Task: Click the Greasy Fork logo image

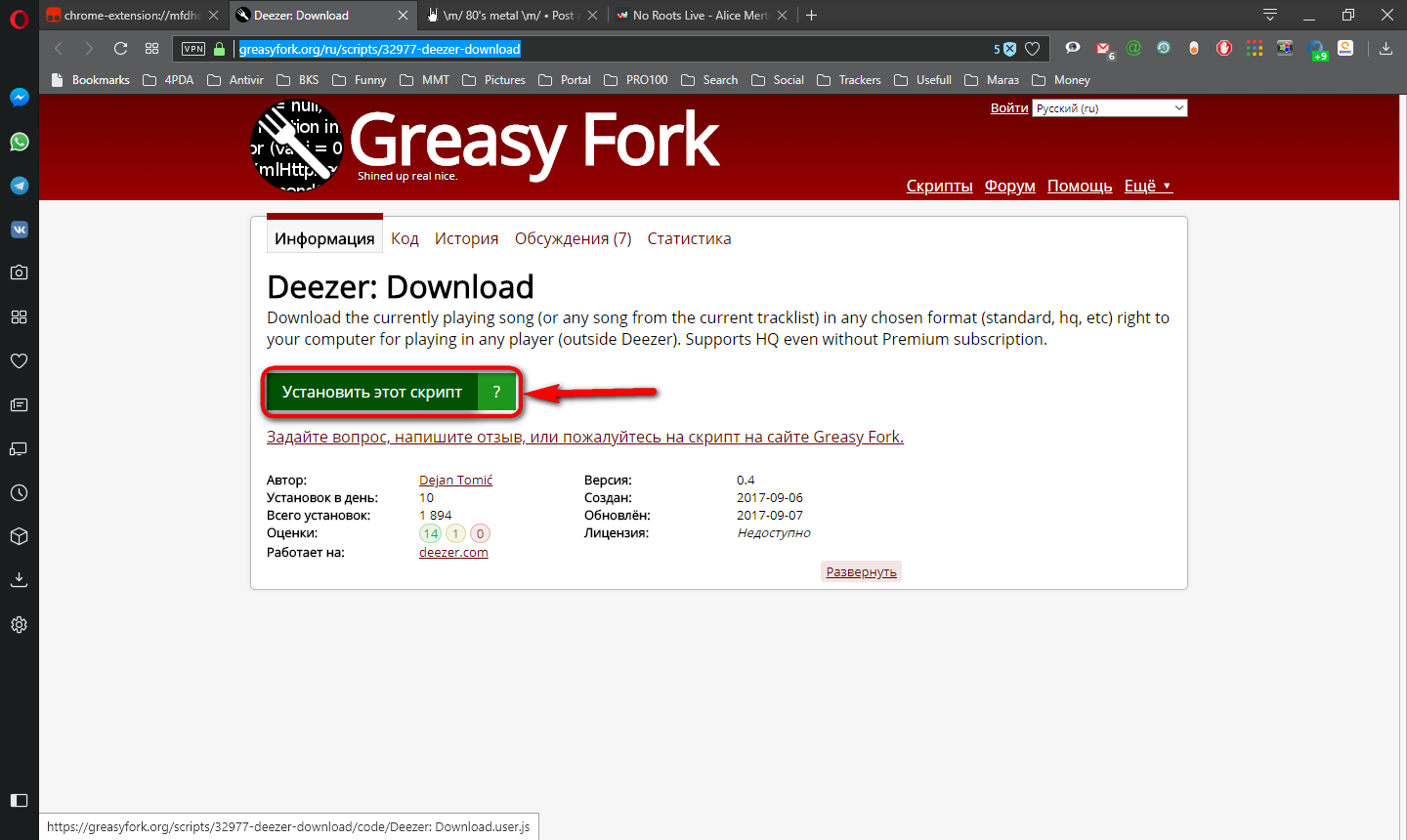Action: (x=297, y=147)
